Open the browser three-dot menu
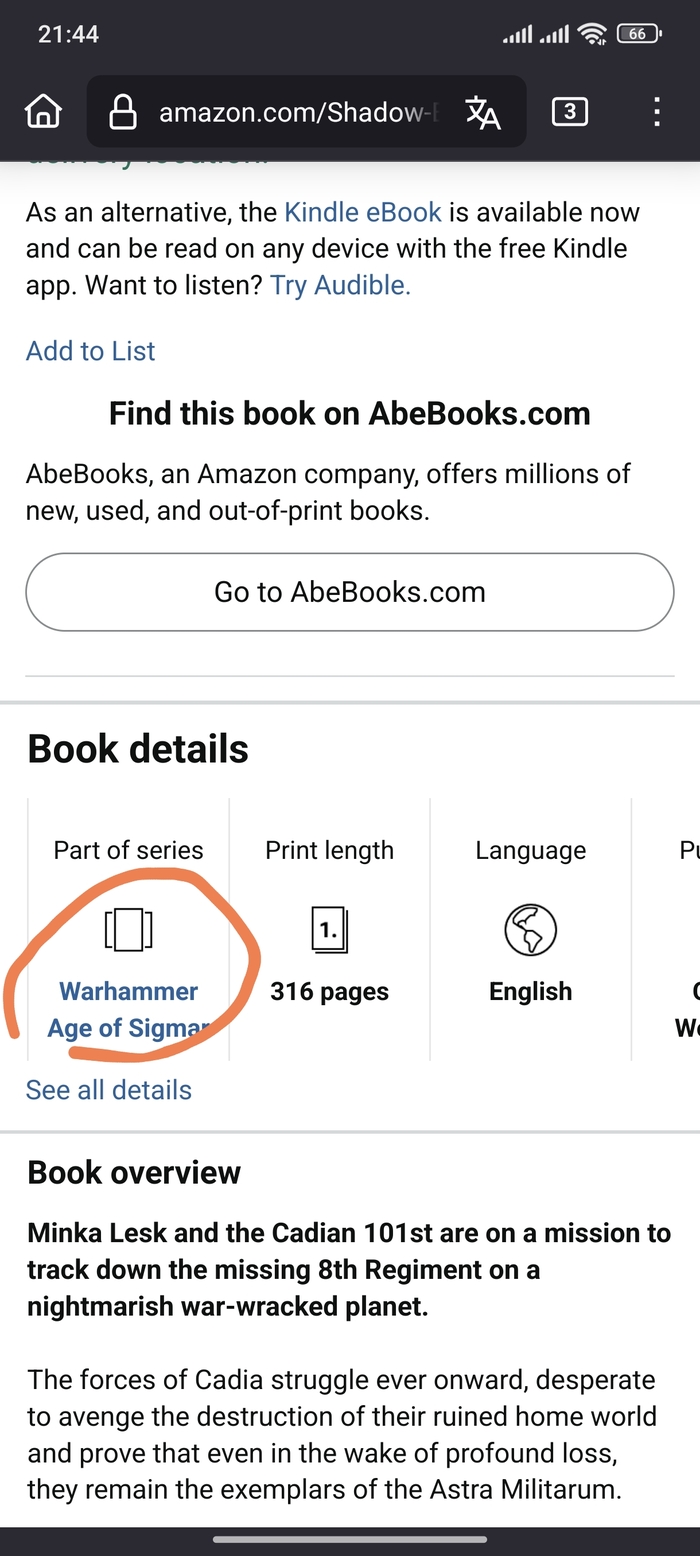 coord(656,112)
